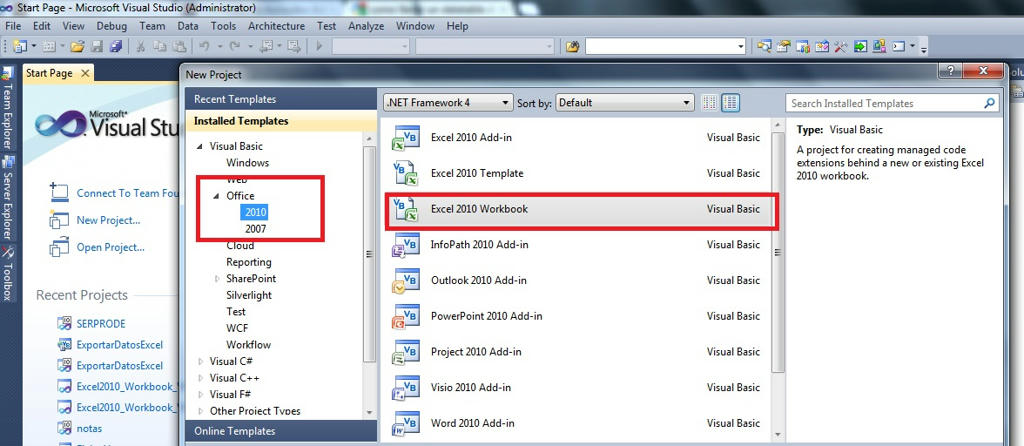Open the Tools menu

point(223,26)
